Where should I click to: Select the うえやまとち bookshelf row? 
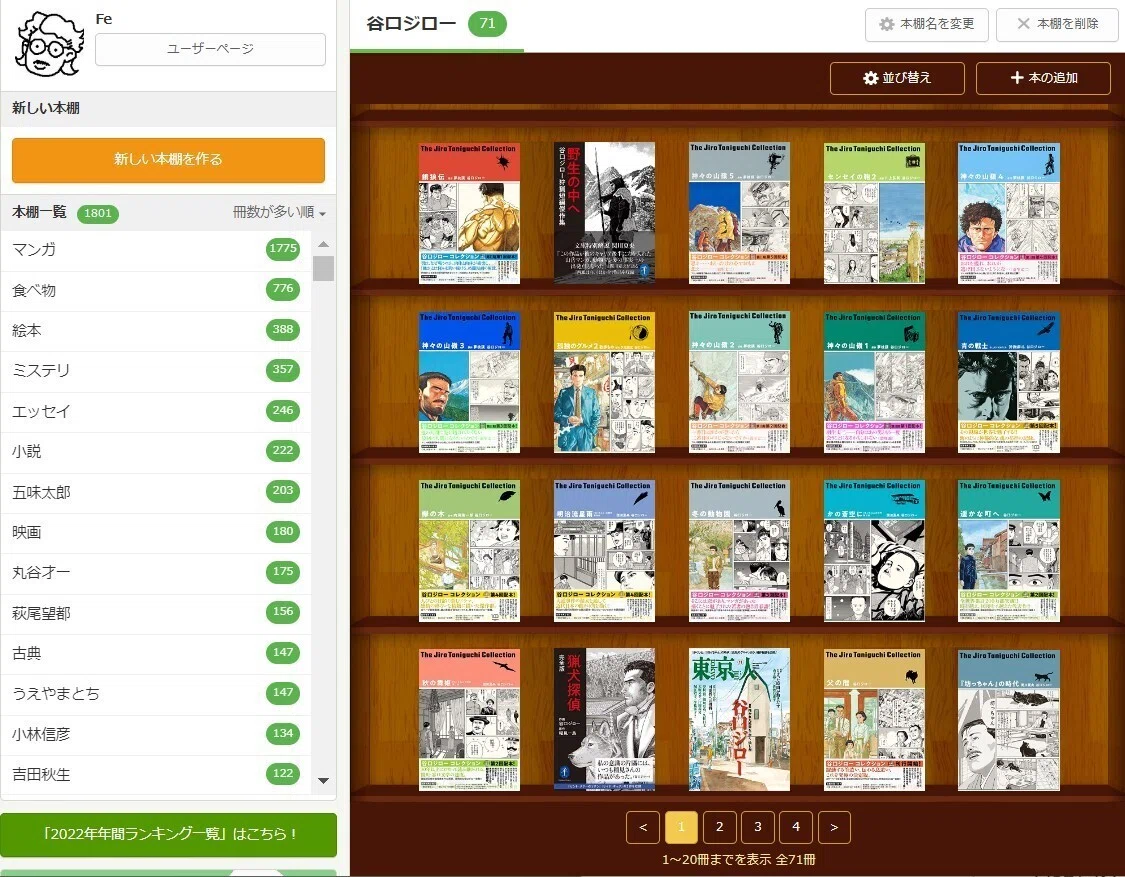[156, 693]
